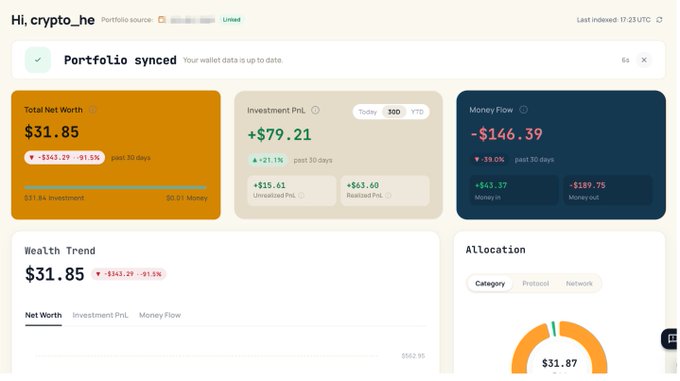
Task: Click the +21.1% change badge
Action: [268, 160]
